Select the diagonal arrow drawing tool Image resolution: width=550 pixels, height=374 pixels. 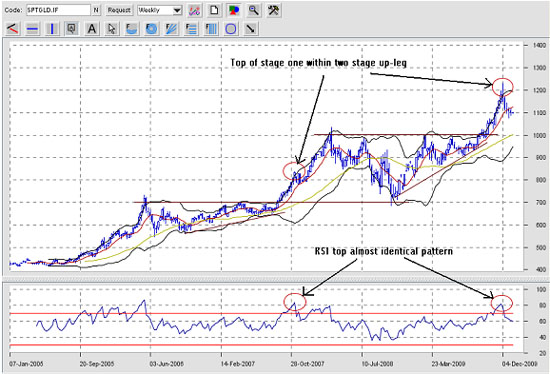click(x=250, y=29)
